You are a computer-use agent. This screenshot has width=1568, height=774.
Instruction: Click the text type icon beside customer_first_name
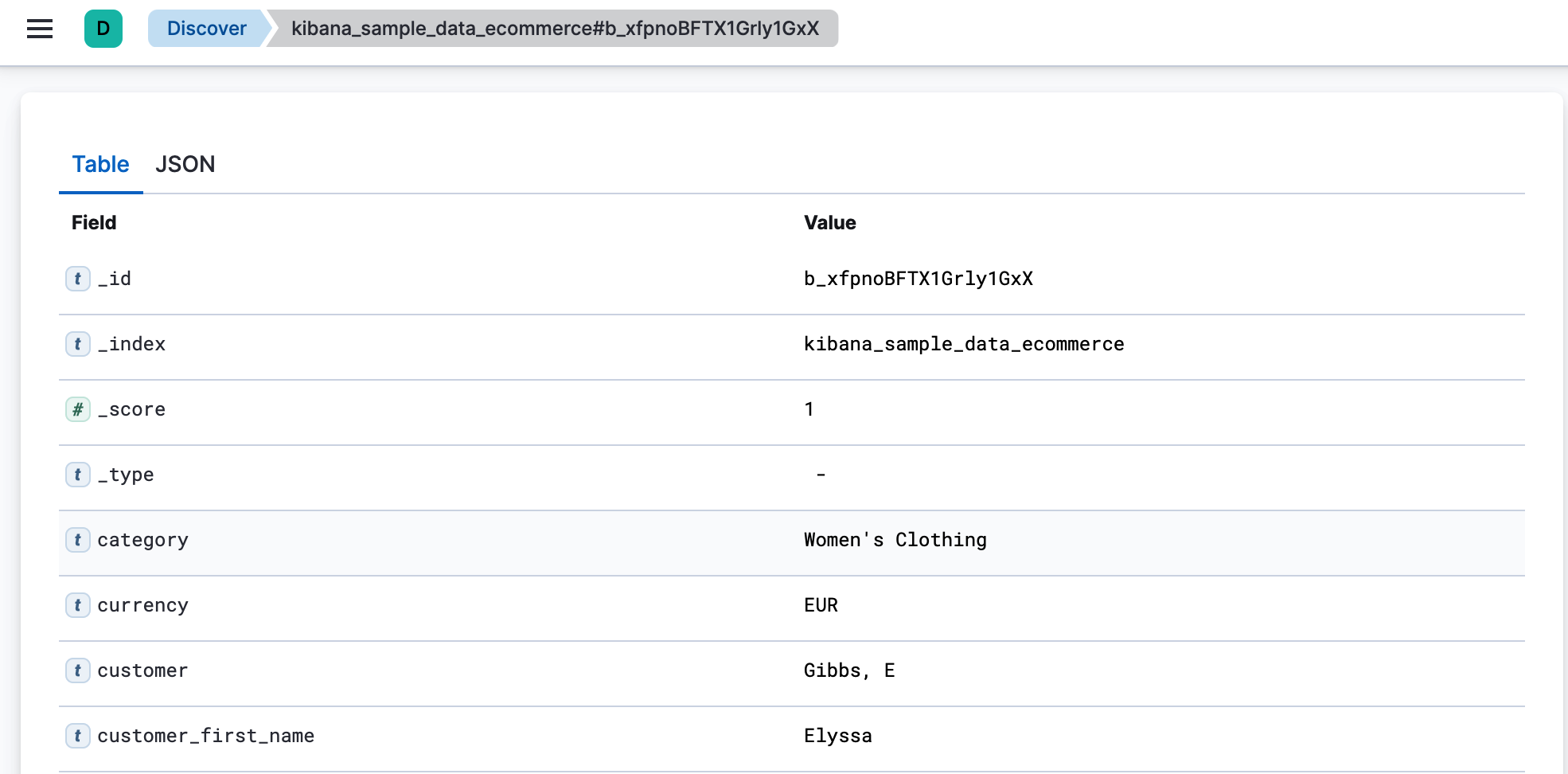[x=77, y=736]
